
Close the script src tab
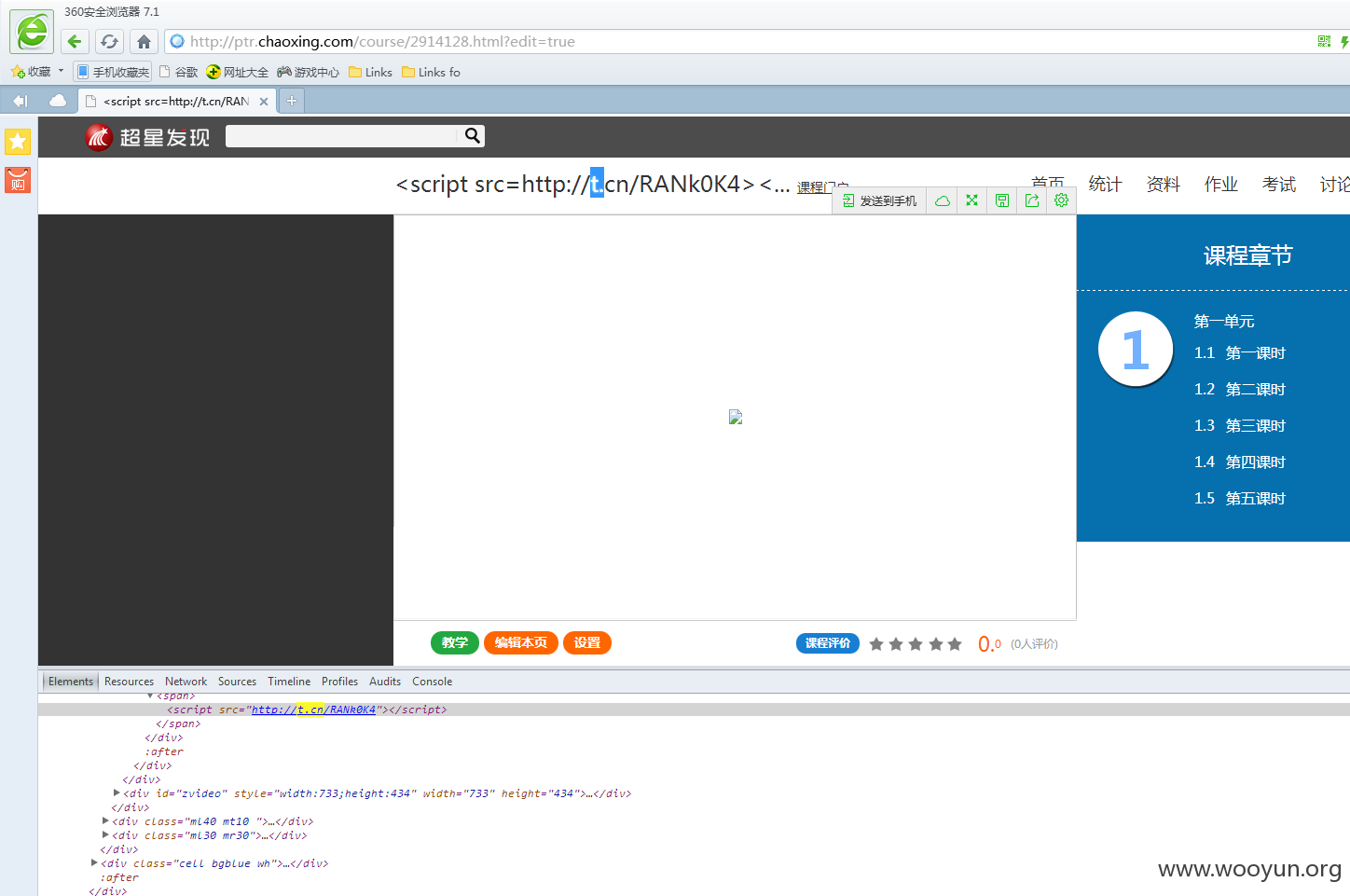tap(264, 102)
